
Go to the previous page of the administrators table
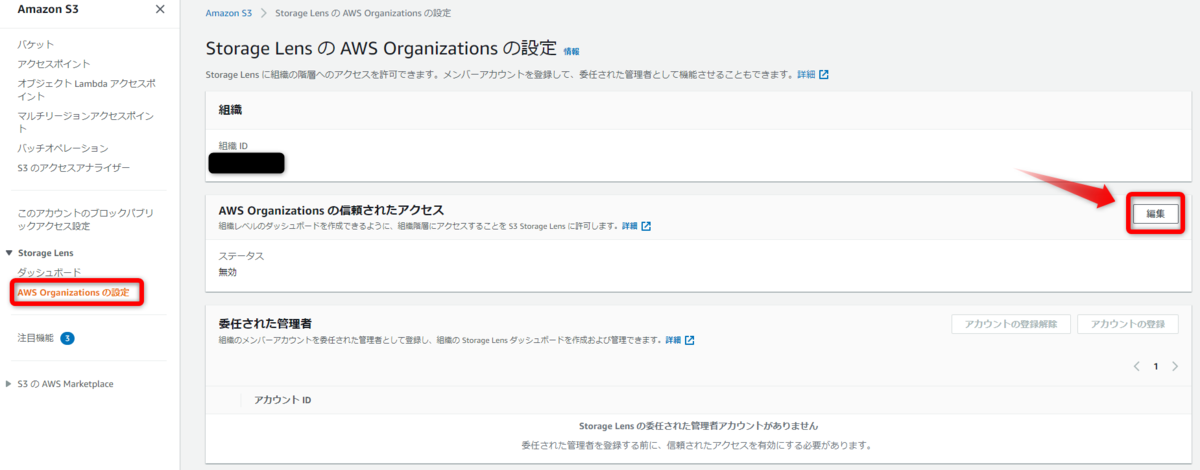pyautogui.click(x=1137, y=366)
